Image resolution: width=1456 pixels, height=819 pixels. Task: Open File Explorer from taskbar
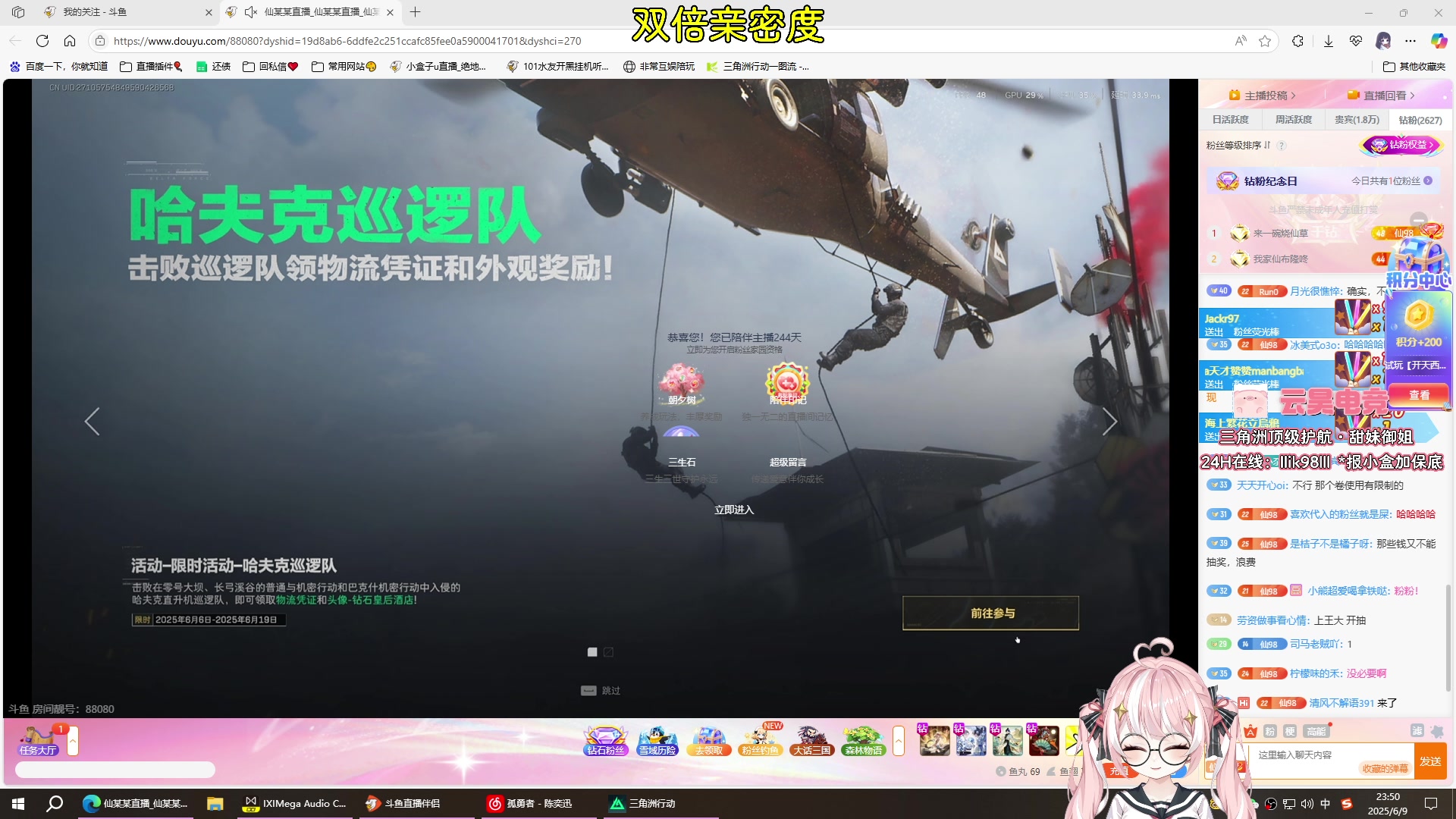pos(215,804)
